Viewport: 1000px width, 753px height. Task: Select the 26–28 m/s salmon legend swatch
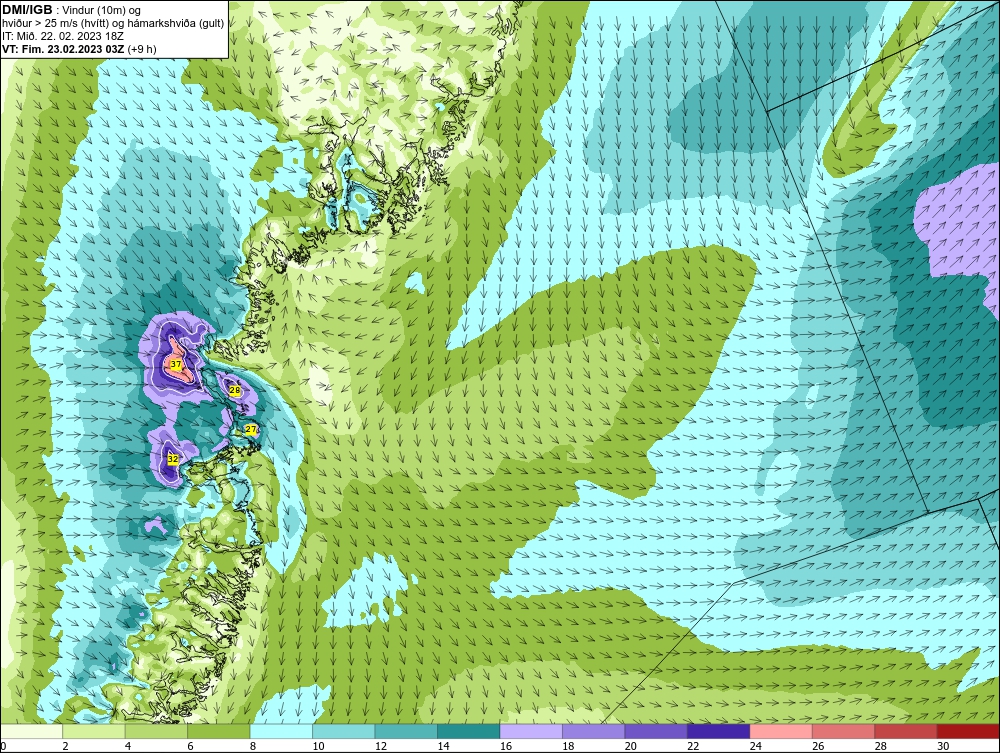844,731
